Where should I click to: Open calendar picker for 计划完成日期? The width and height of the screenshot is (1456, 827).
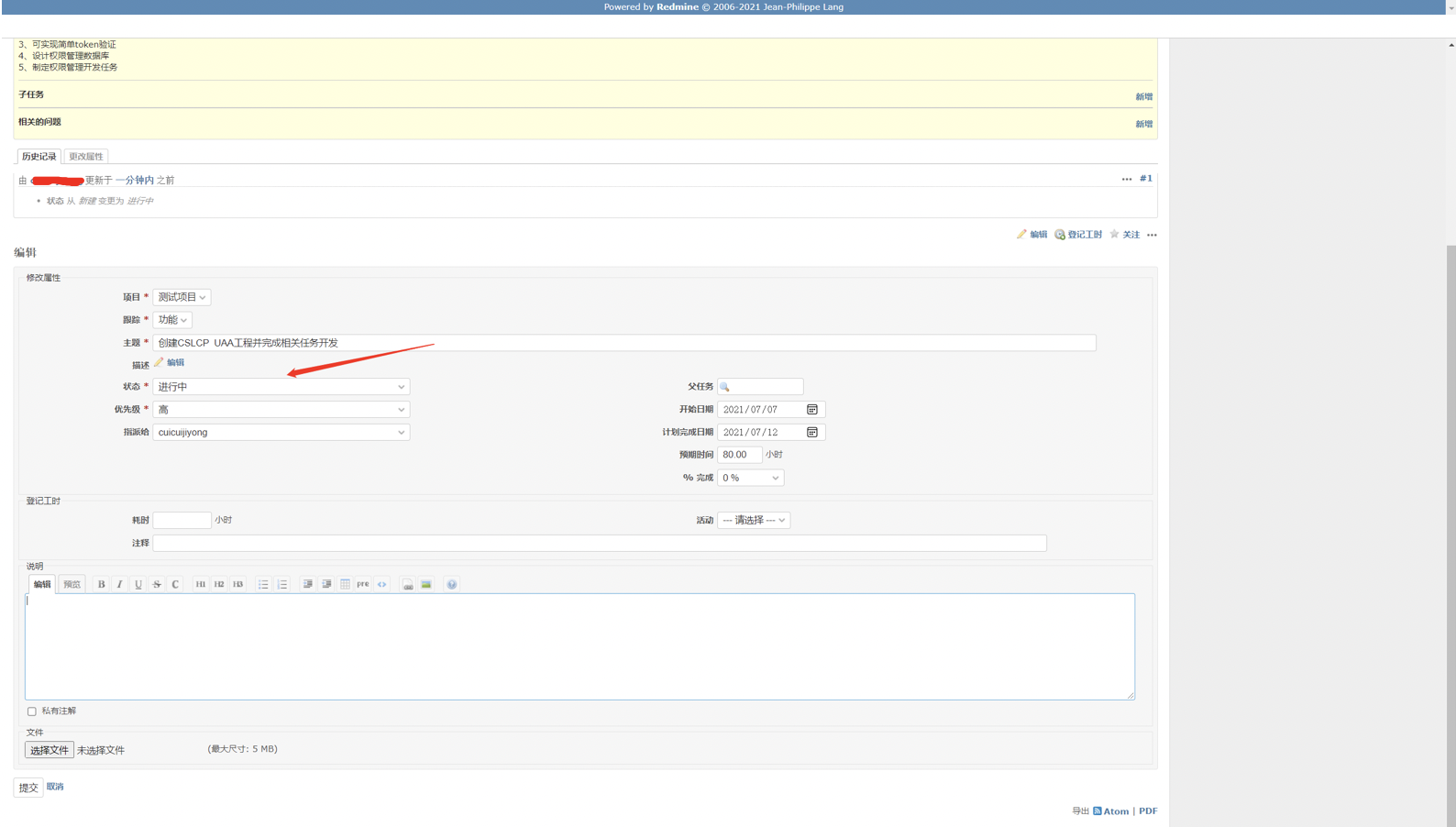pyautogui.click(x=812, y=432)
